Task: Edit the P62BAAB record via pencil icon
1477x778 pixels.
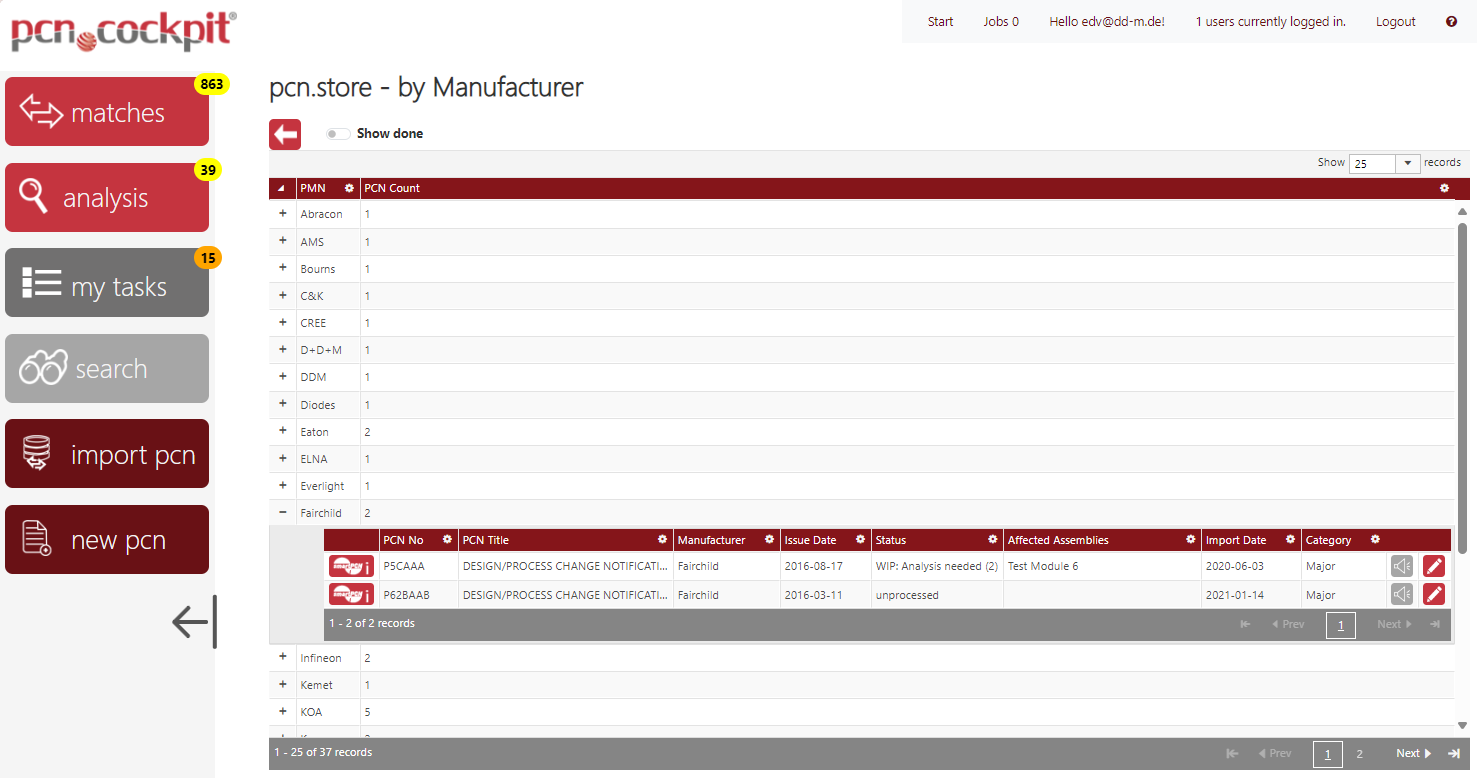Action: tap(1433, 593)
